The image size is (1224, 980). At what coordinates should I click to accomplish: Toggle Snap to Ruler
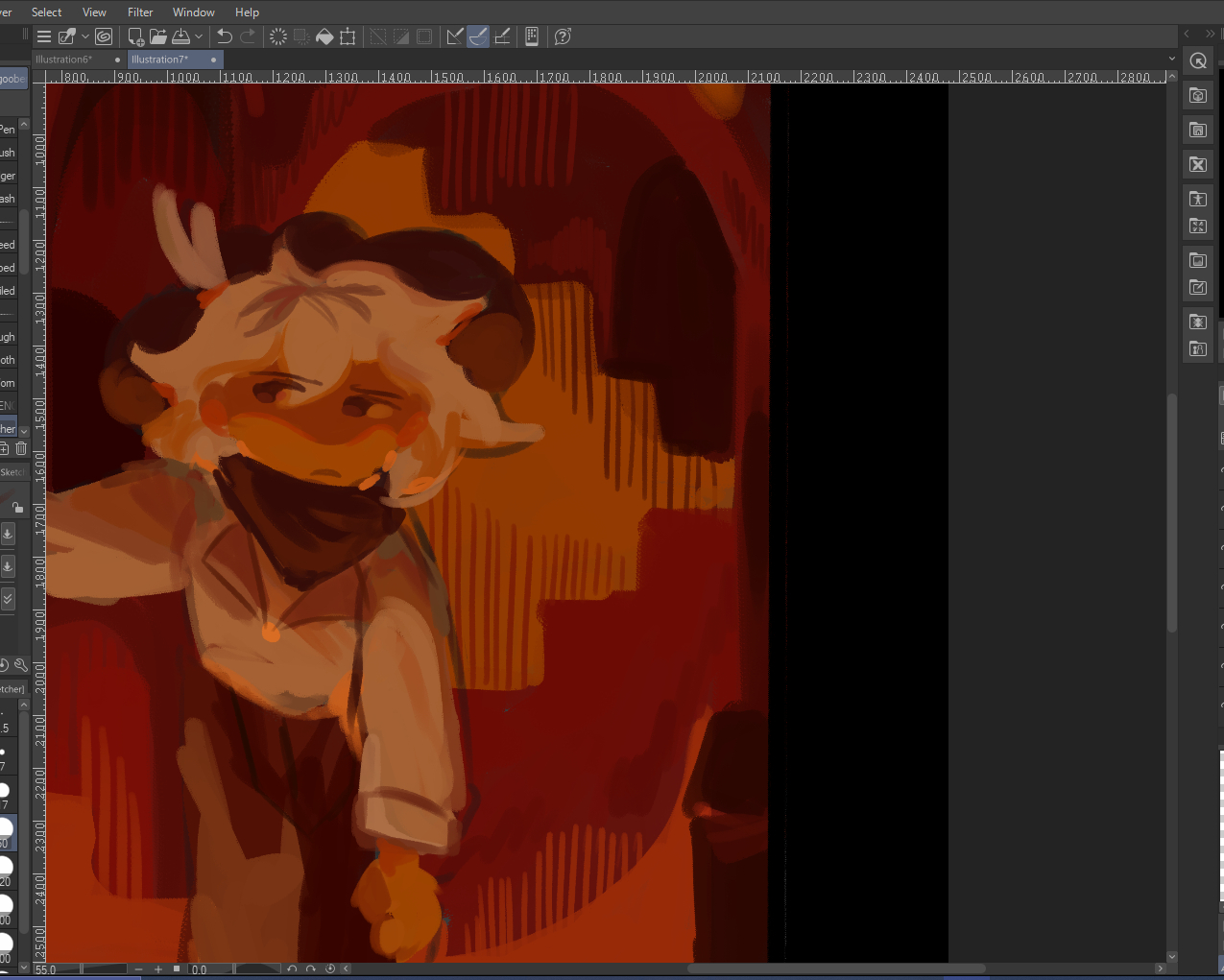(455, 36)
